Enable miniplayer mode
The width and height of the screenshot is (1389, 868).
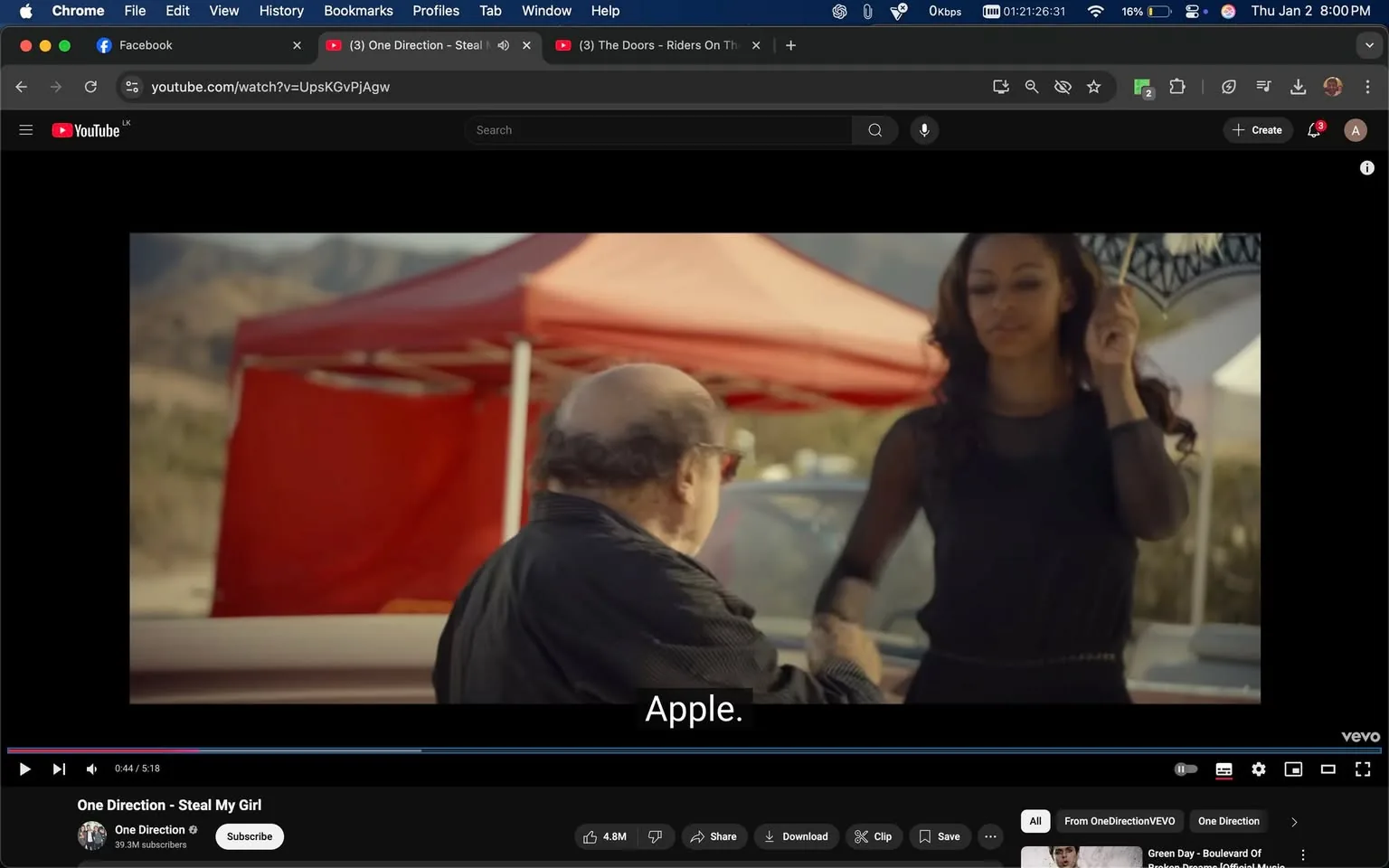pyautogui.click(x=1293, y=769)
